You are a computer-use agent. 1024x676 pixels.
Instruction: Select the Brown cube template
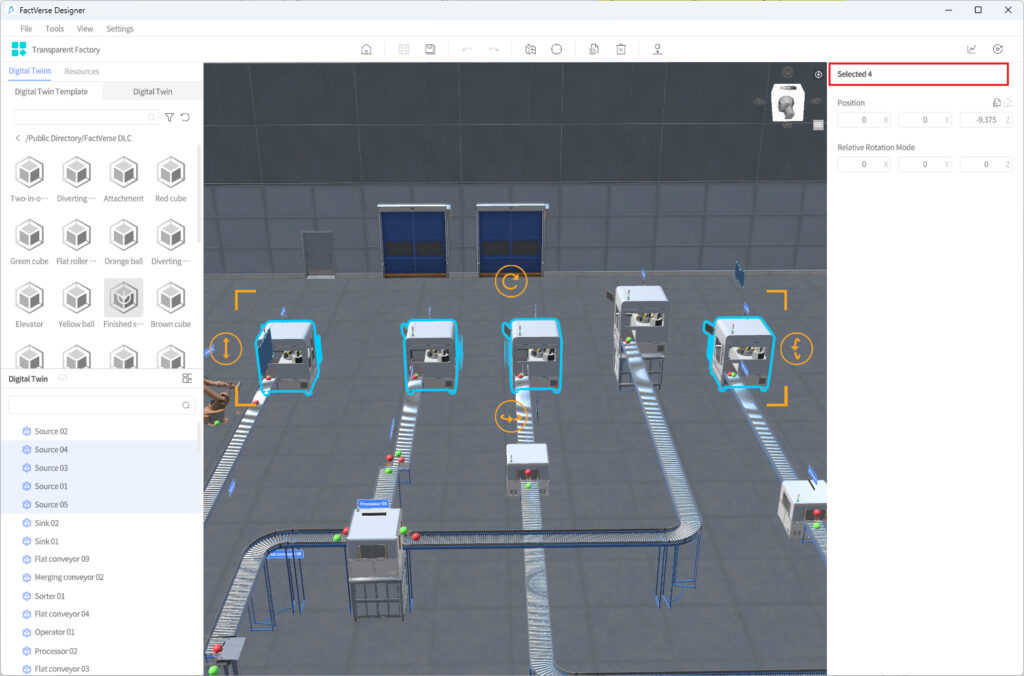[170, 304]
